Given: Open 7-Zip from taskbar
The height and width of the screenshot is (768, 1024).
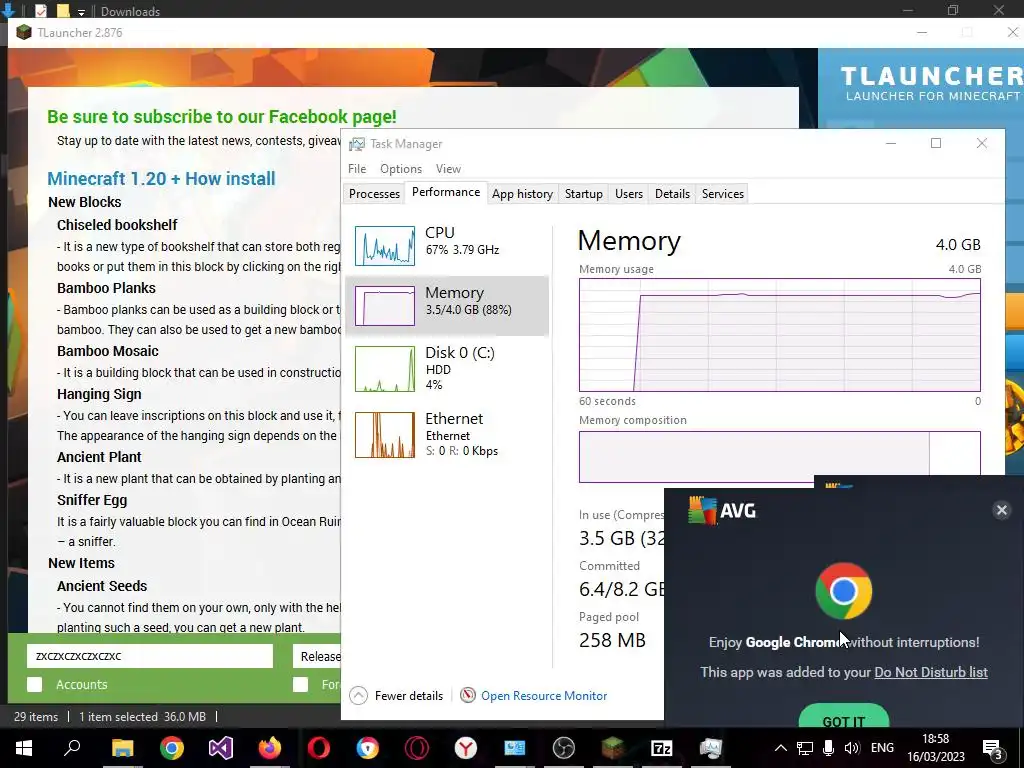Looking at the screenshot, I should [x=662, y=748].
